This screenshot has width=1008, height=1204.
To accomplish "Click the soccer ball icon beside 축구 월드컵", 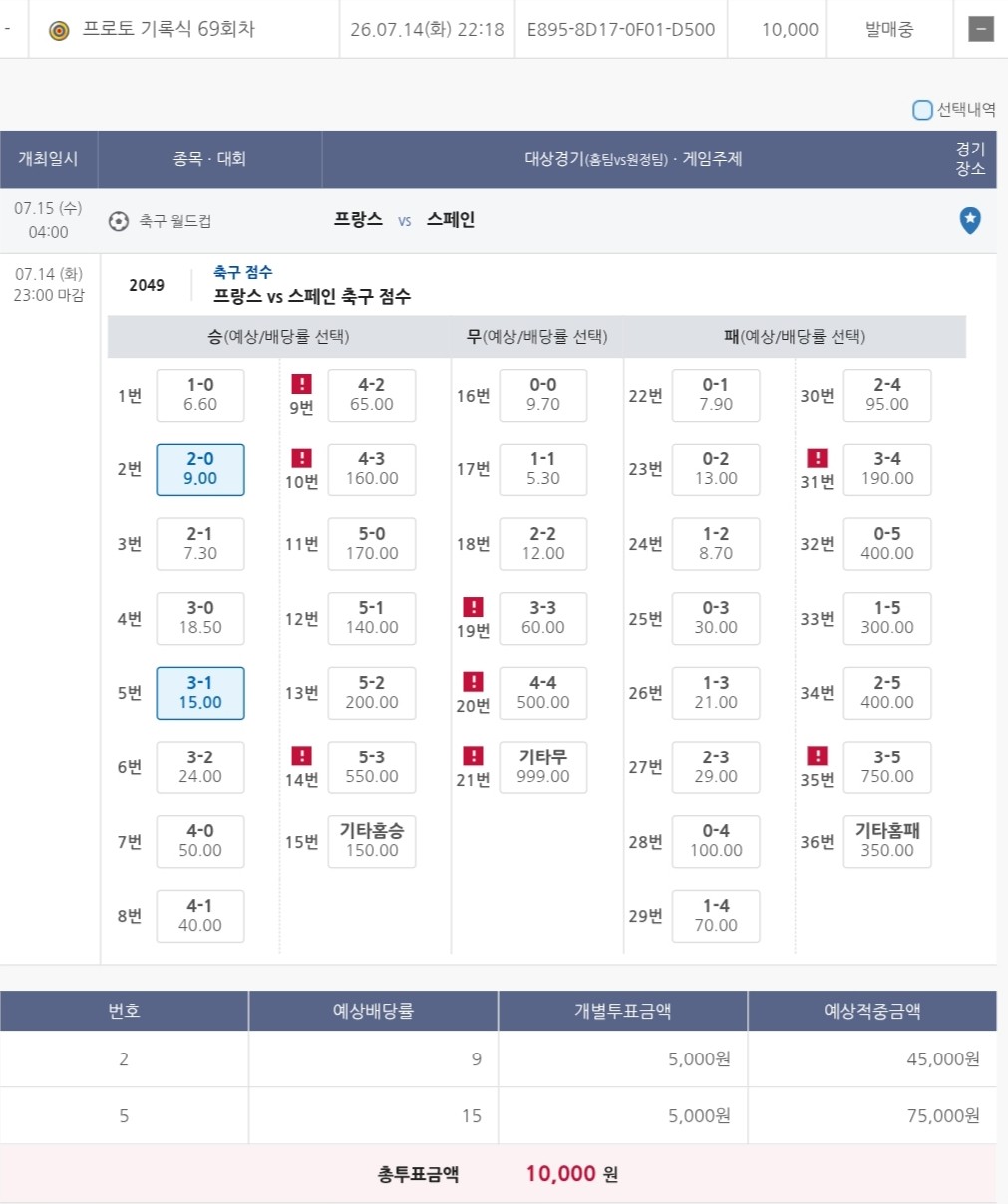I will coord(119,221).
